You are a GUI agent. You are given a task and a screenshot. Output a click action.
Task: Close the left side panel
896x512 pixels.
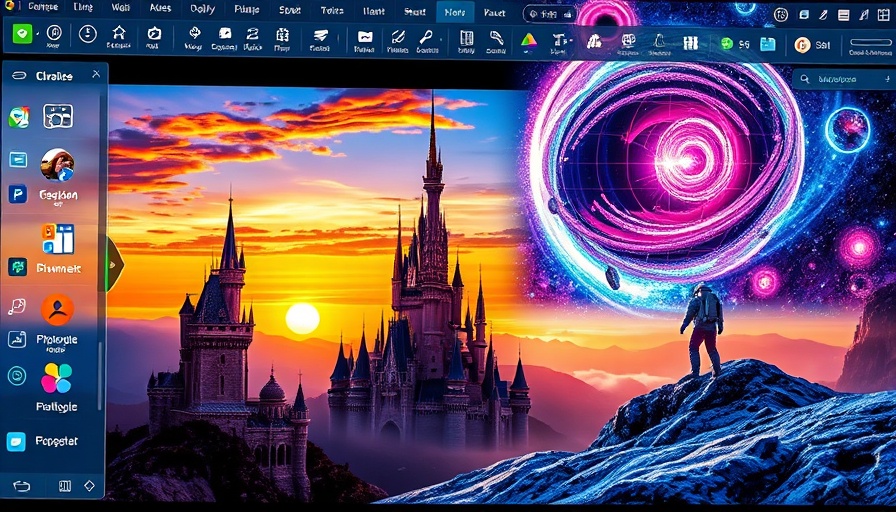(x=96, y=74)
